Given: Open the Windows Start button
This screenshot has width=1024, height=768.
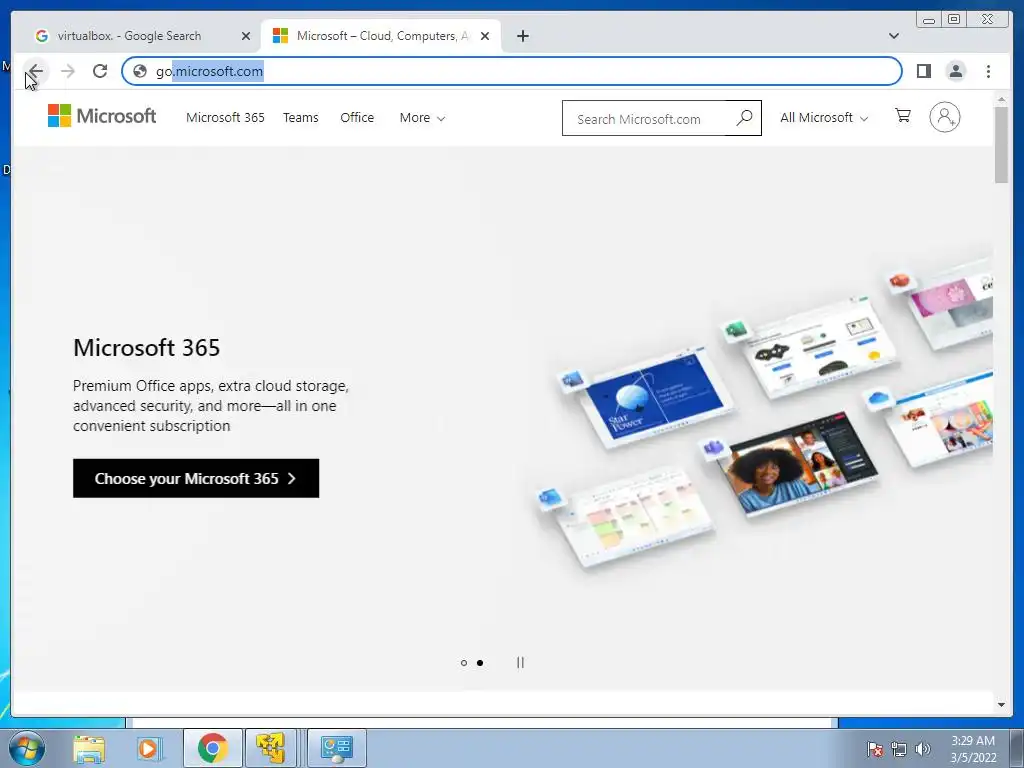Looking at the screenshot, I should pos(27,748).
